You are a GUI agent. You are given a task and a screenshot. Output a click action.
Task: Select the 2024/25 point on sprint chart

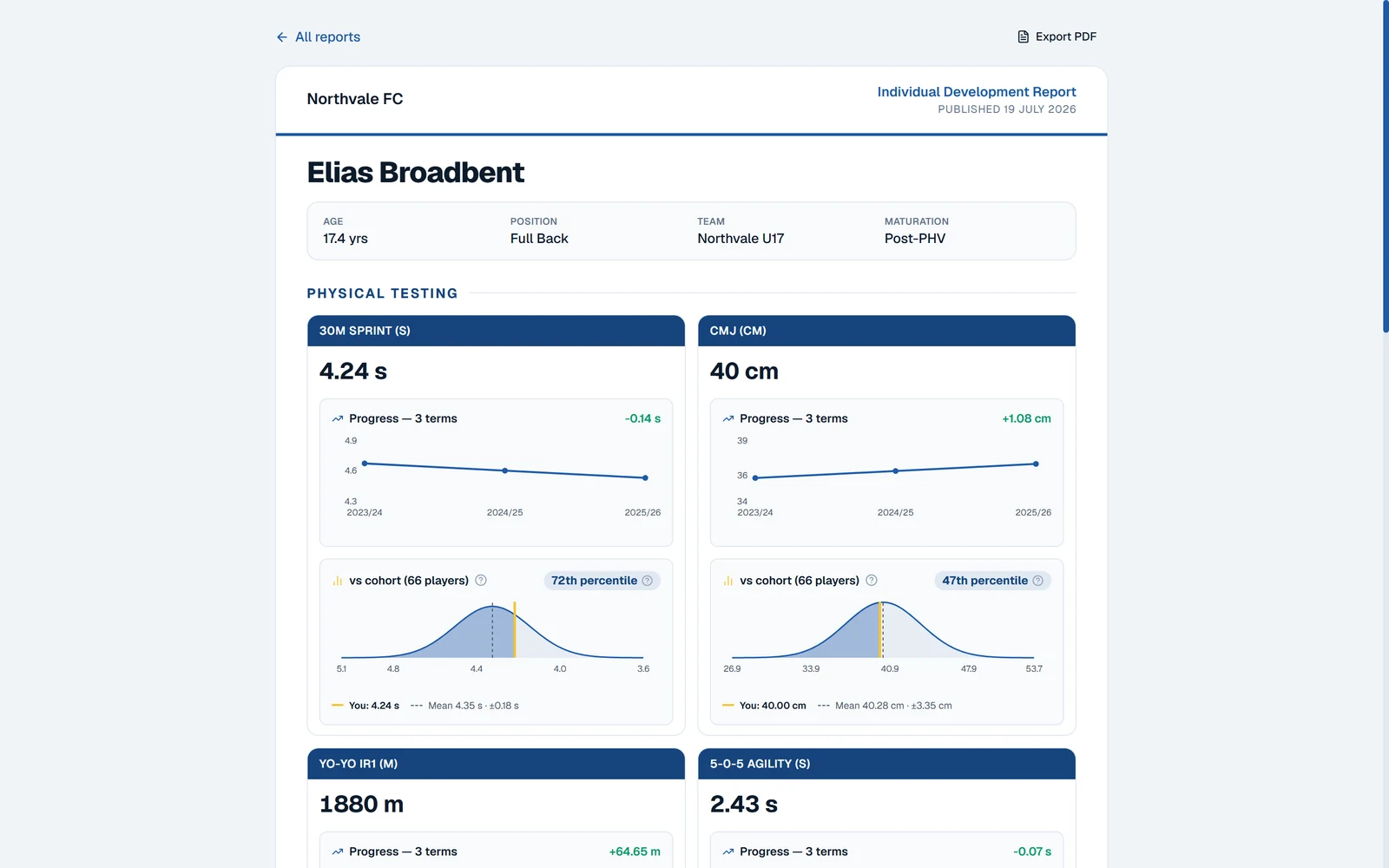pyautogui.click(x=505, y=470)
